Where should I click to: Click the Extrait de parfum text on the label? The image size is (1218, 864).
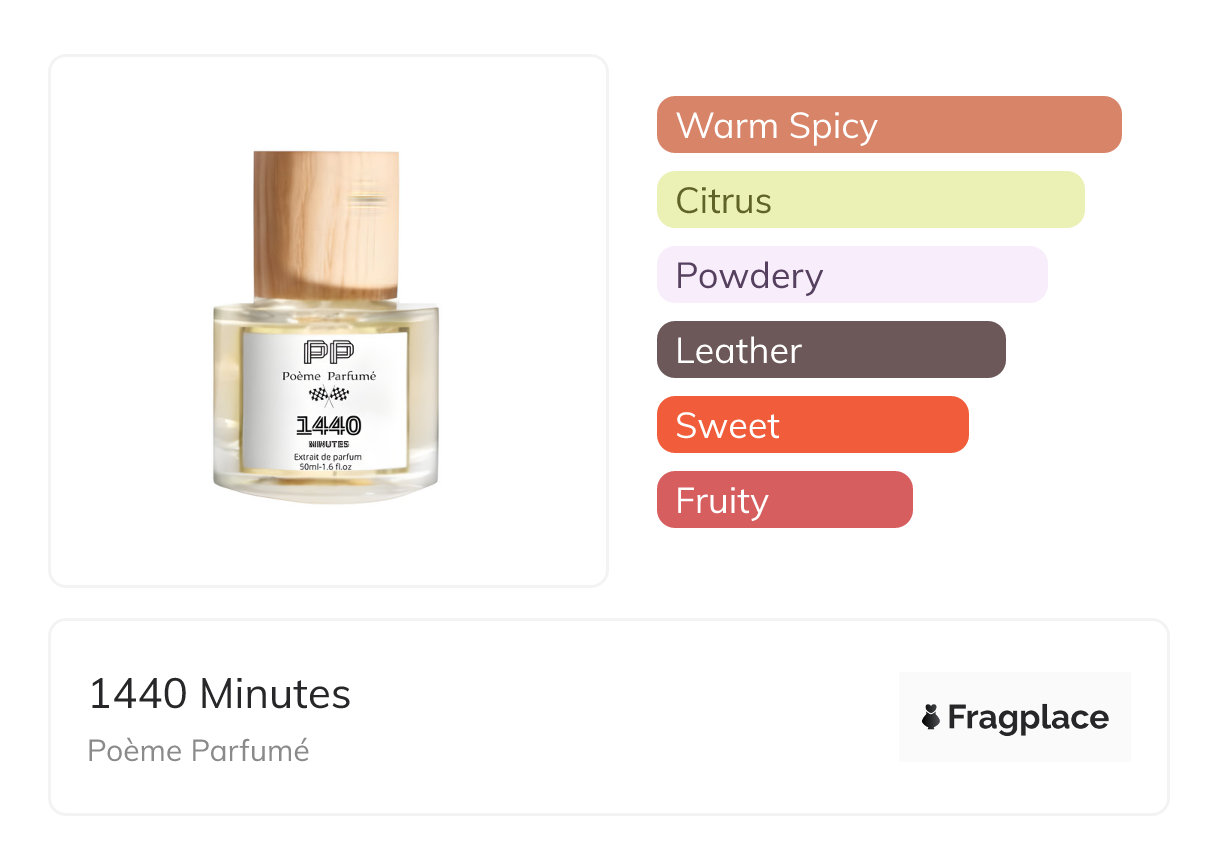[328, 457]
